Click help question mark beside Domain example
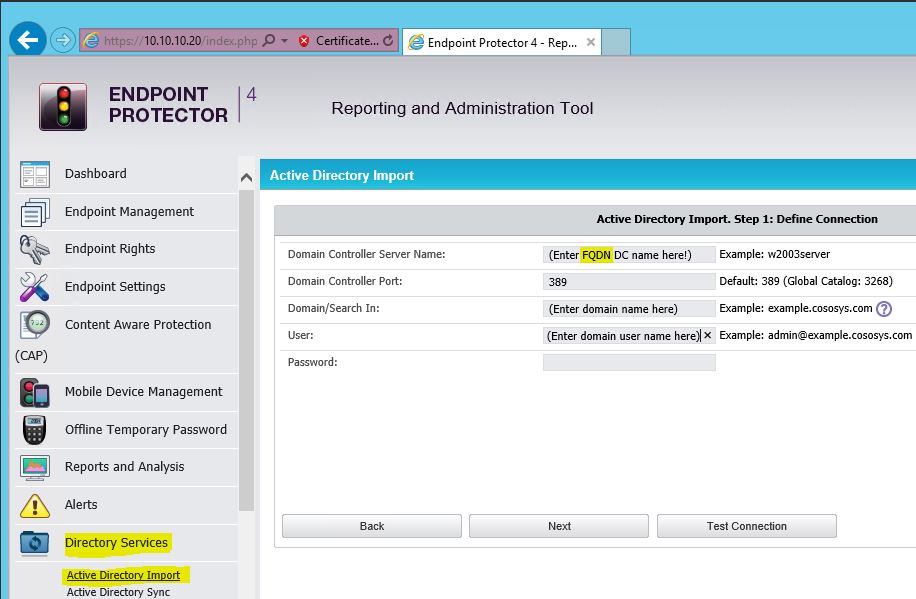The height and width of the screenshot is (599, 916). pos(884,309)
